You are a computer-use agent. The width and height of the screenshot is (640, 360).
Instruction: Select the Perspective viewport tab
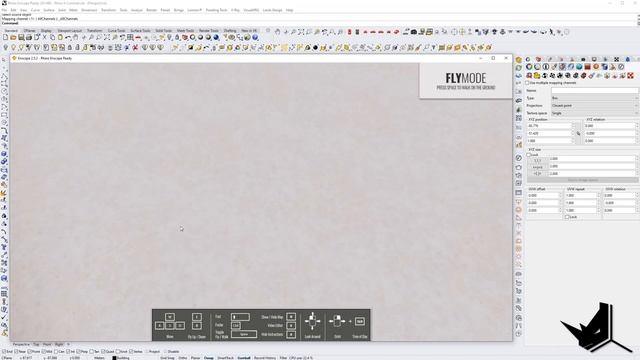tap(21, 344)
